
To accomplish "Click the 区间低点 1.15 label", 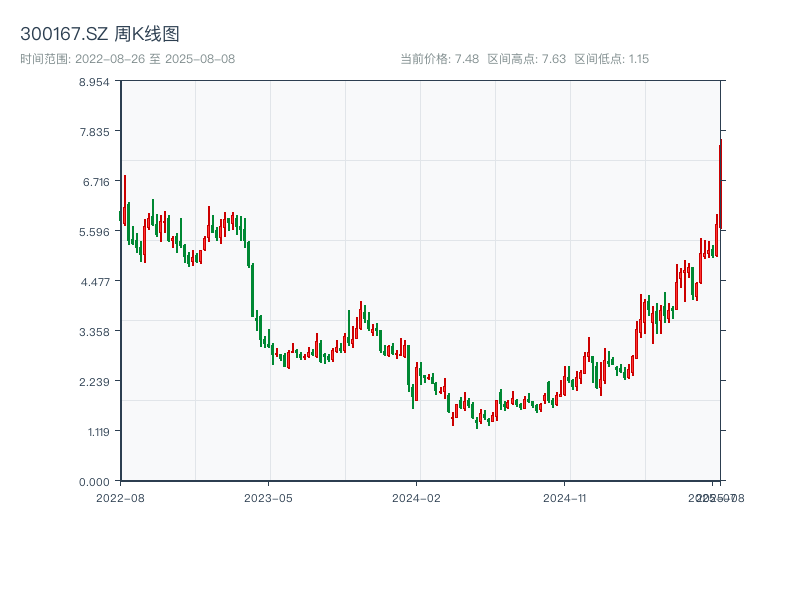I will pyautogui.click(x=612, y=59).
